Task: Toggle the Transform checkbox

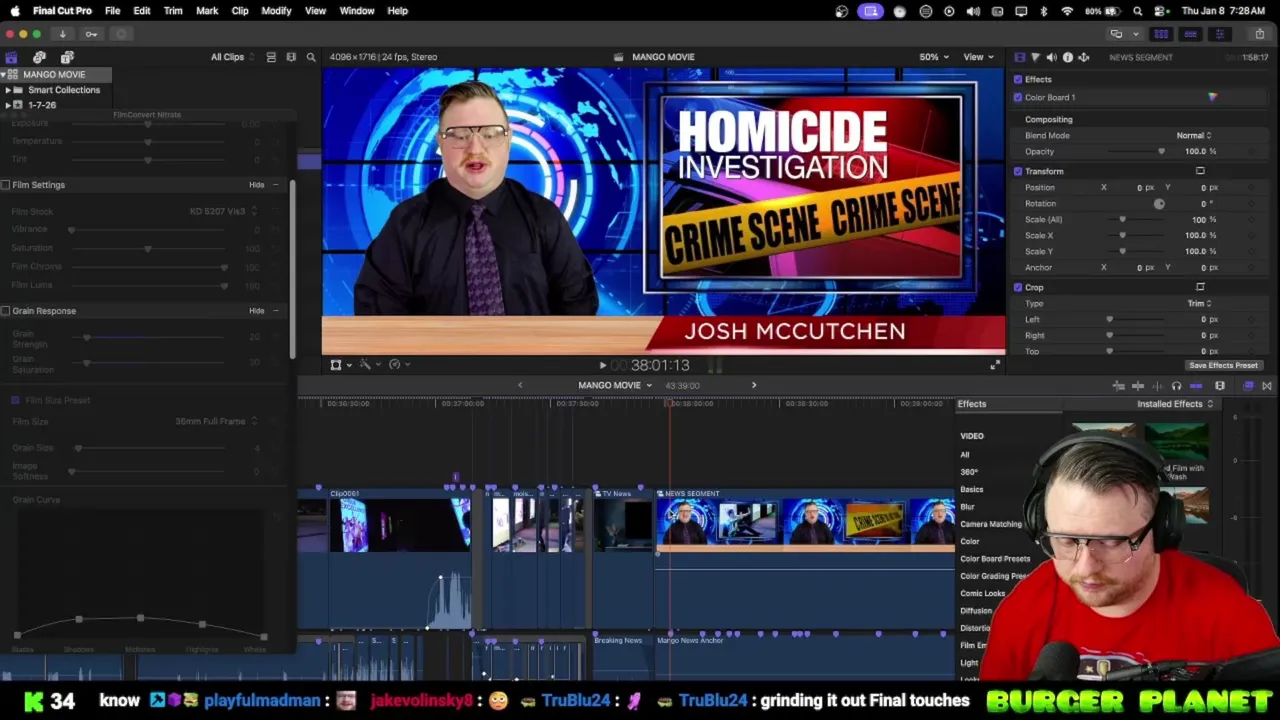Action: click(x=1018, y=171)
